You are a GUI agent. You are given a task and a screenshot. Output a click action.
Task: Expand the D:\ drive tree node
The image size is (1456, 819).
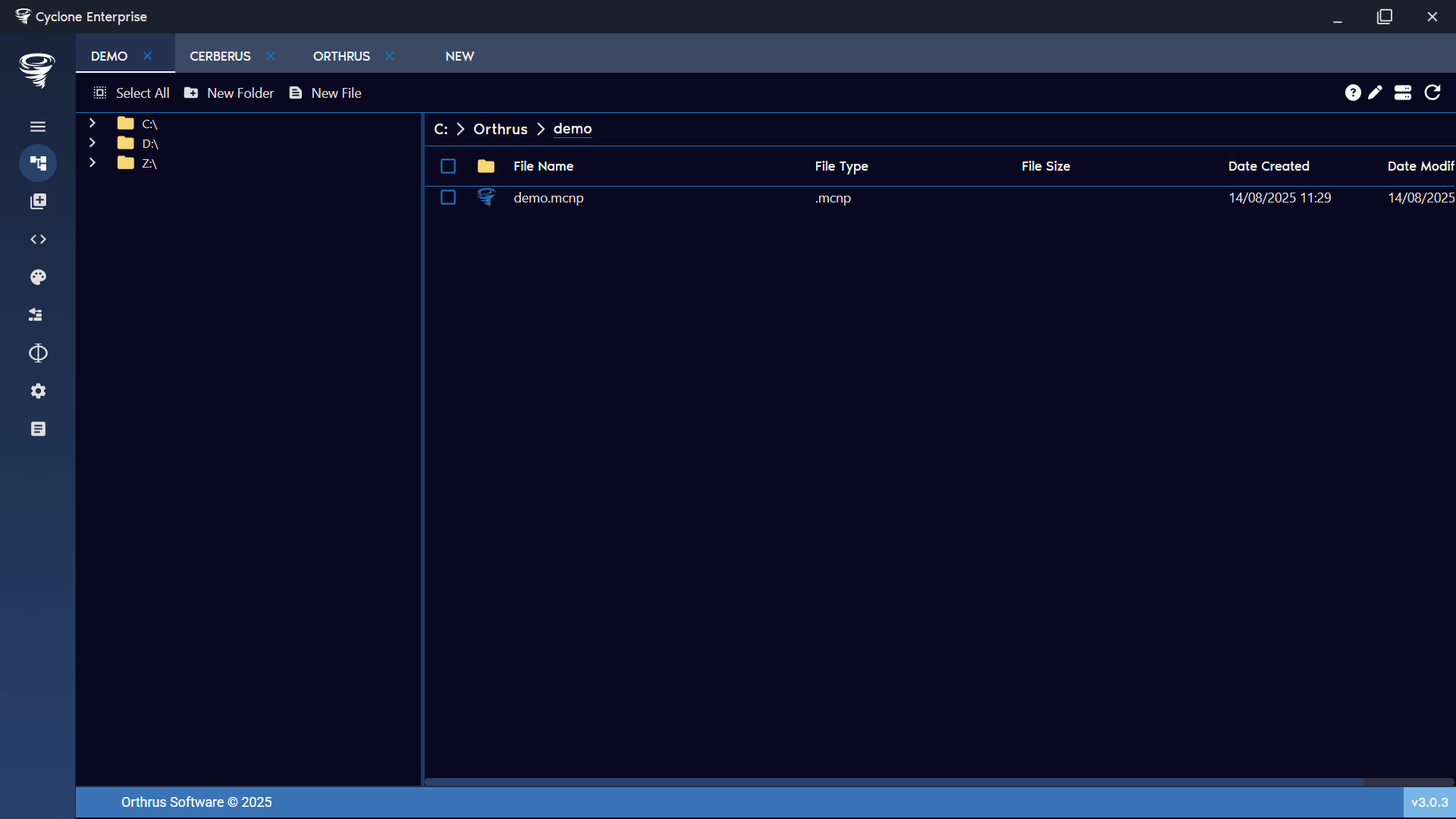pos(93,143)
